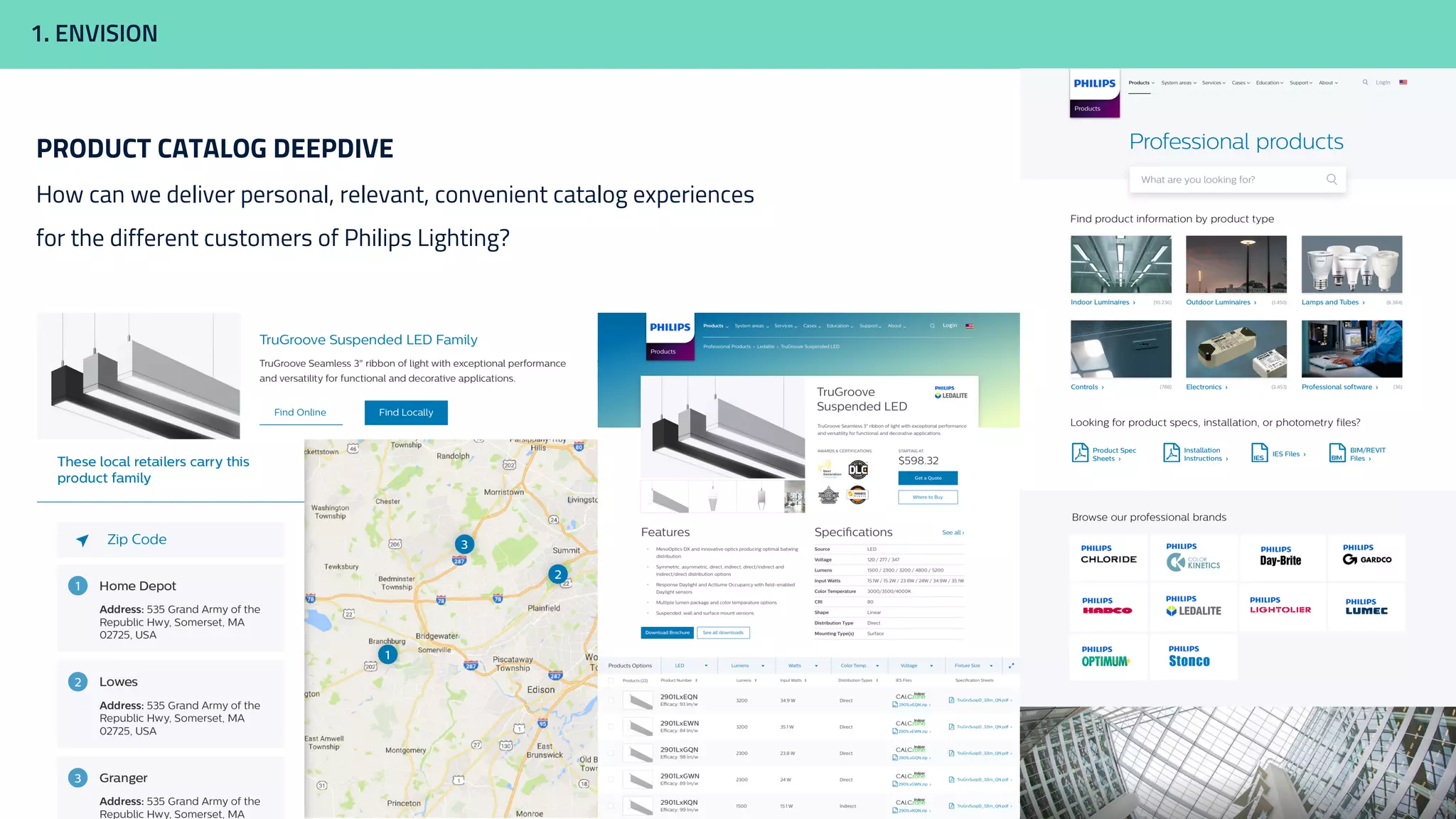Open Products menu in TruGroove page header
The image size is (1456, 819).
click(716, 326)
